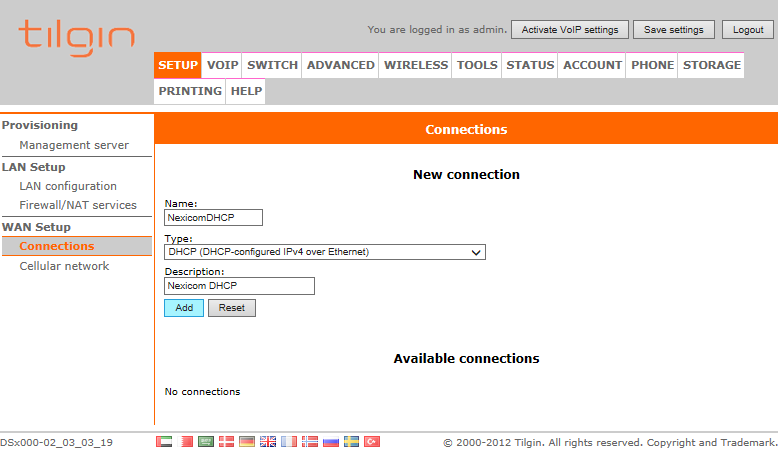Log out using the Logout button
The height and width of the screenshot is (453, 779).
tap(748, 30)
